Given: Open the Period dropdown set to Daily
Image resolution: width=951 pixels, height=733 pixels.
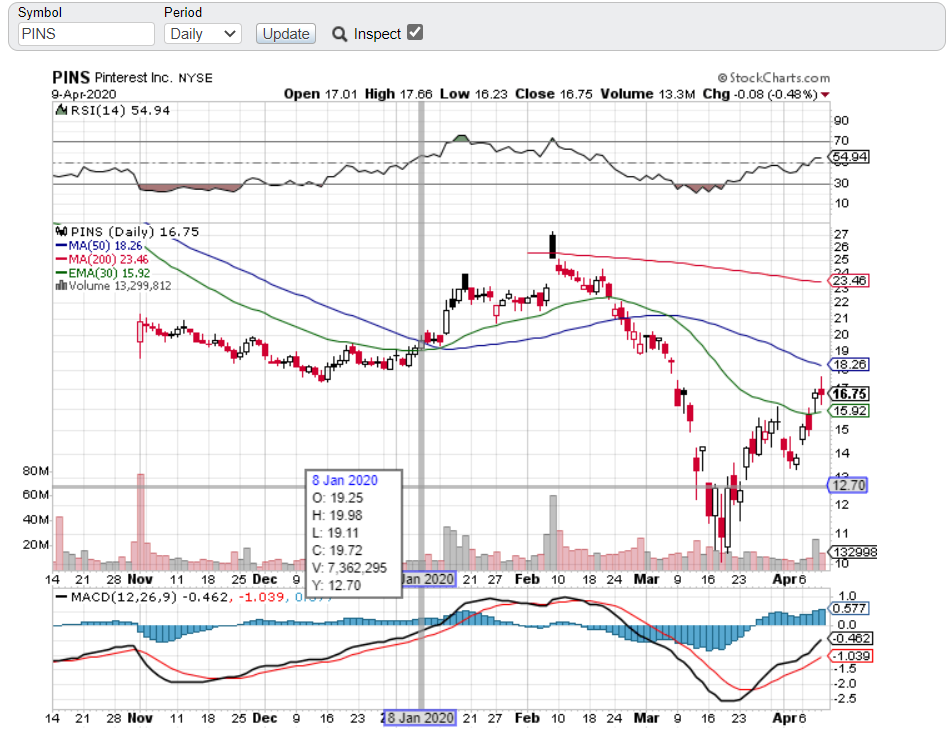Looking at the screenshot, I should tap(202, 34).
